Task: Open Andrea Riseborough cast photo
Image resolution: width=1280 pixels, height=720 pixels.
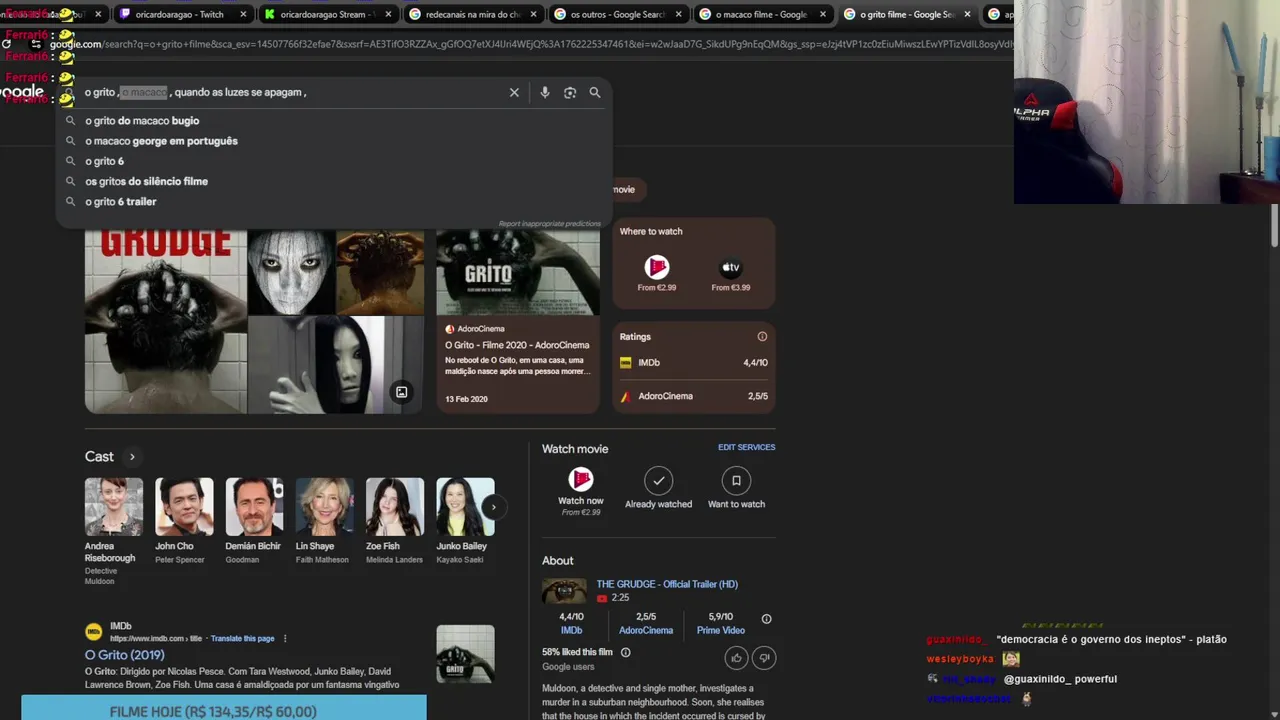Action: tap(114, 507)
